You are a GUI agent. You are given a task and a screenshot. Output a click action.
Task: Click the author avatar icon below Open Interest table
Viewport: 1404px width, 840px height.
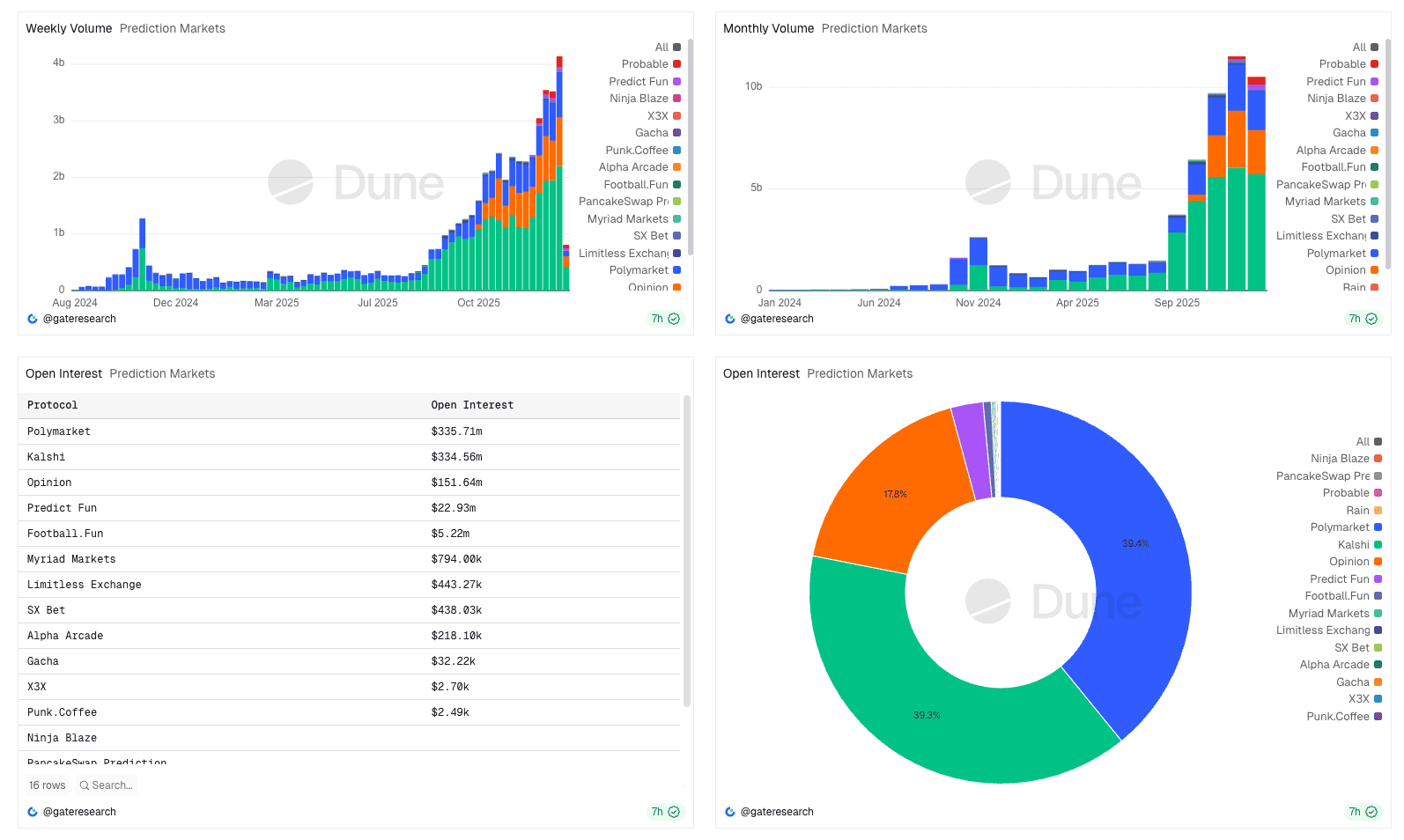pyautogui.click(x=33, y=812)
